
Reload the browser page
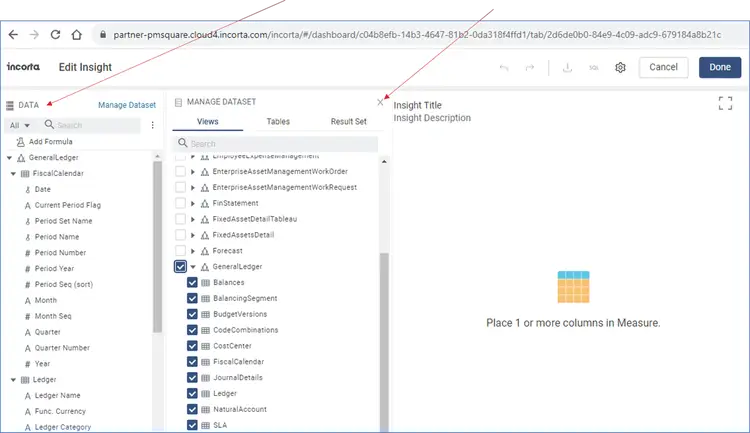pos(55,34)
